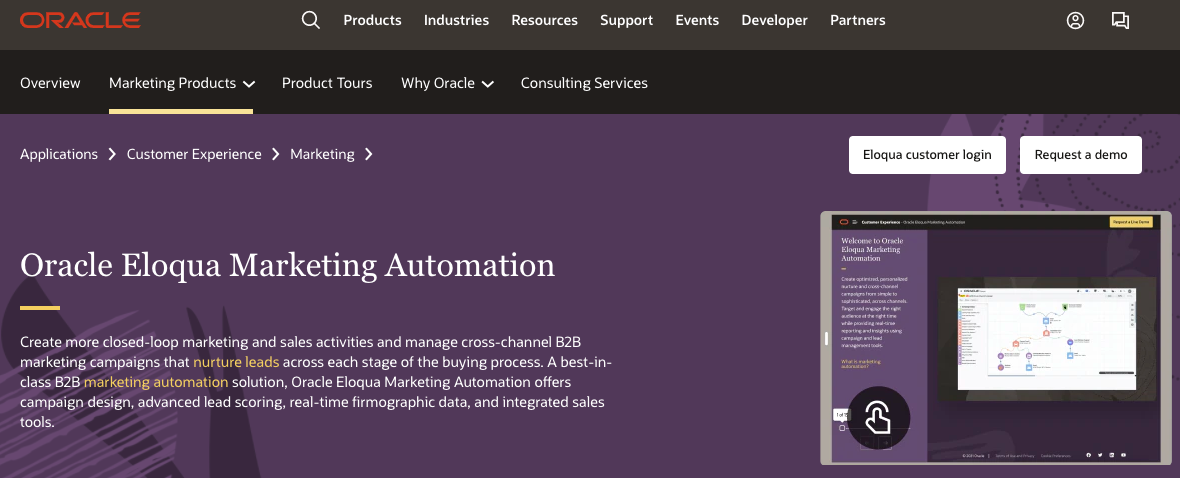The image size is (1180, 478).
Task: Tap the touch hand icon on product tour
Action: click(878, 418)
